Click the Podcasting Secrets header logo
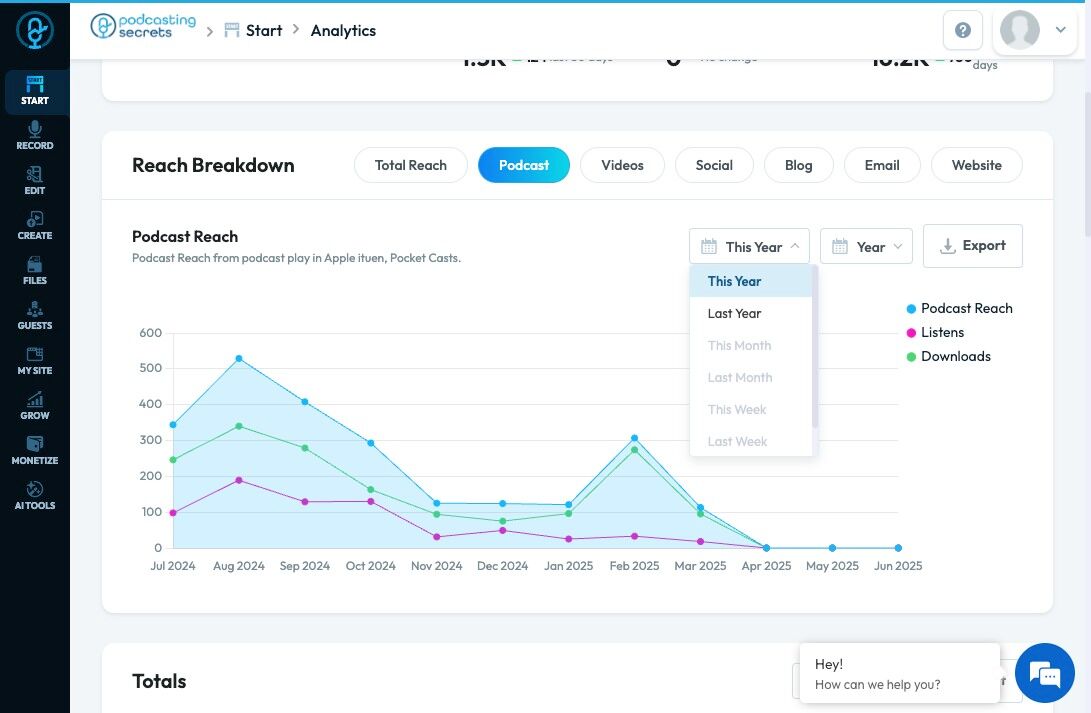This screenshot has width=1091, height=713. coord(143,26)
